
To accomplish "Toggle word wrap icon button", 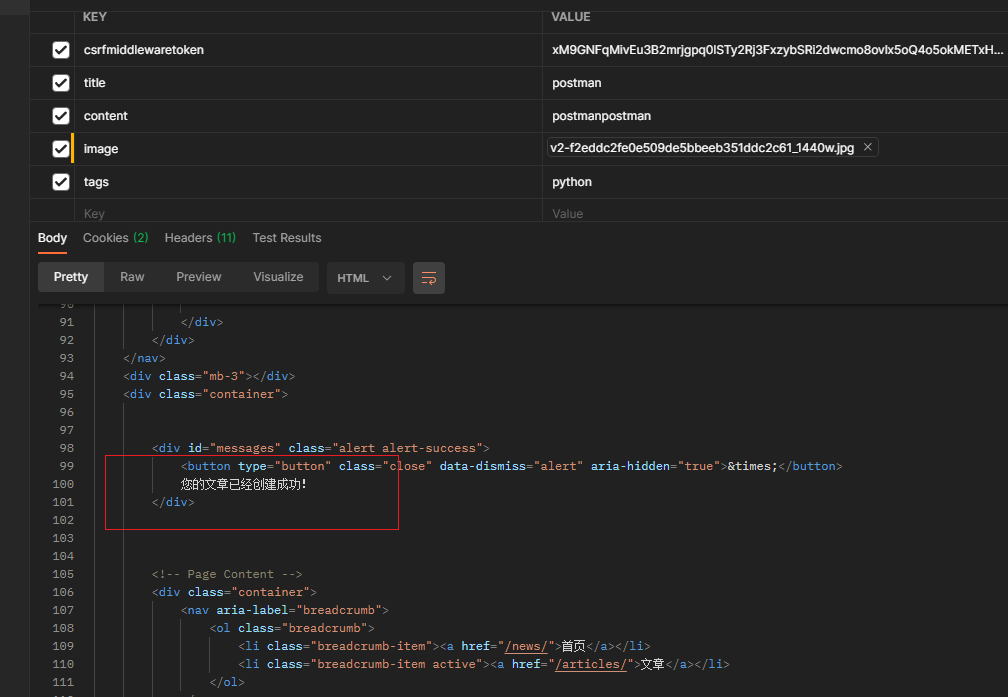I will (429, 278).
